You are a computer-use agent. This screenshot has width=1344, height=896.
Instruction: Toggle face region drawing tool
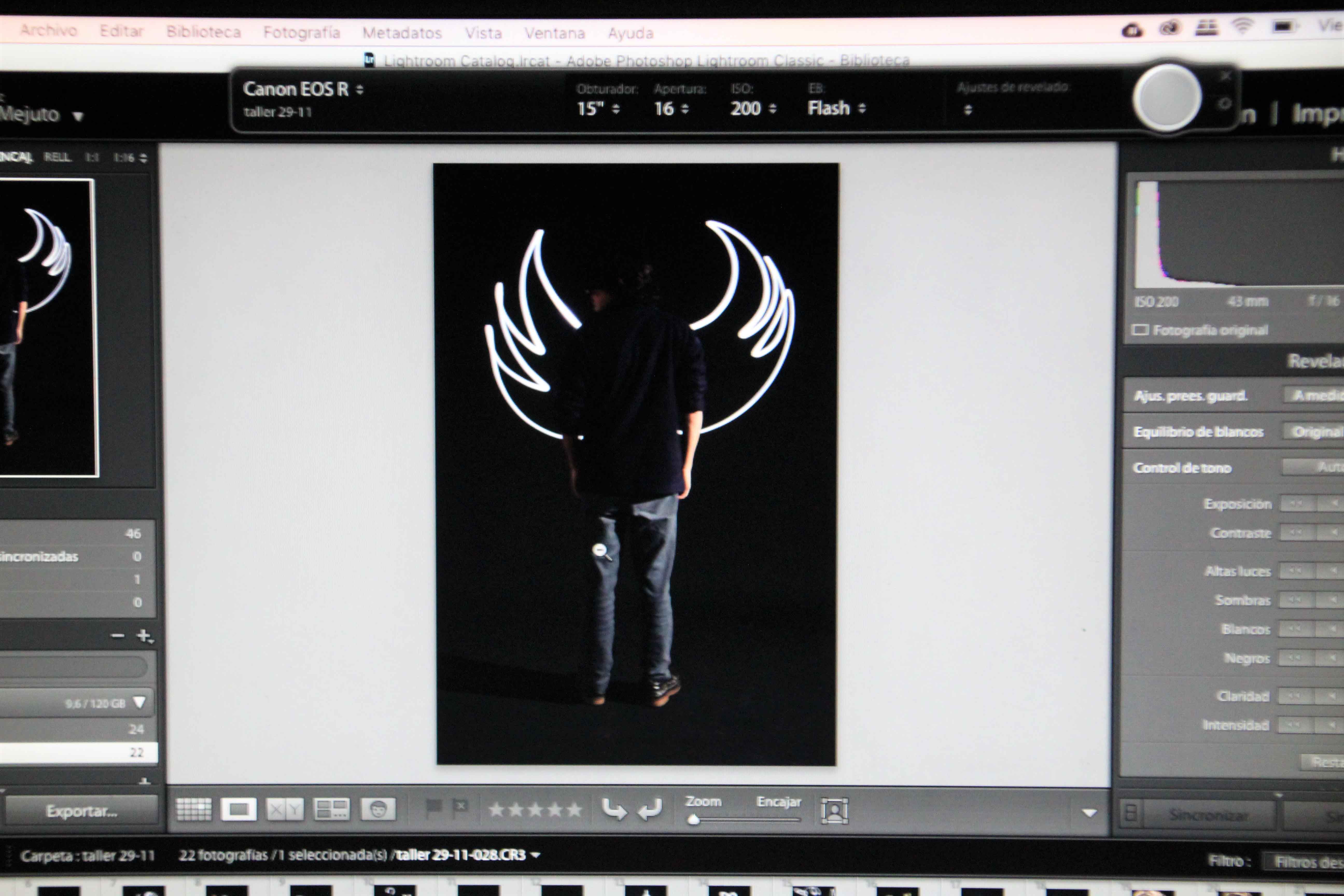(834, 811)
